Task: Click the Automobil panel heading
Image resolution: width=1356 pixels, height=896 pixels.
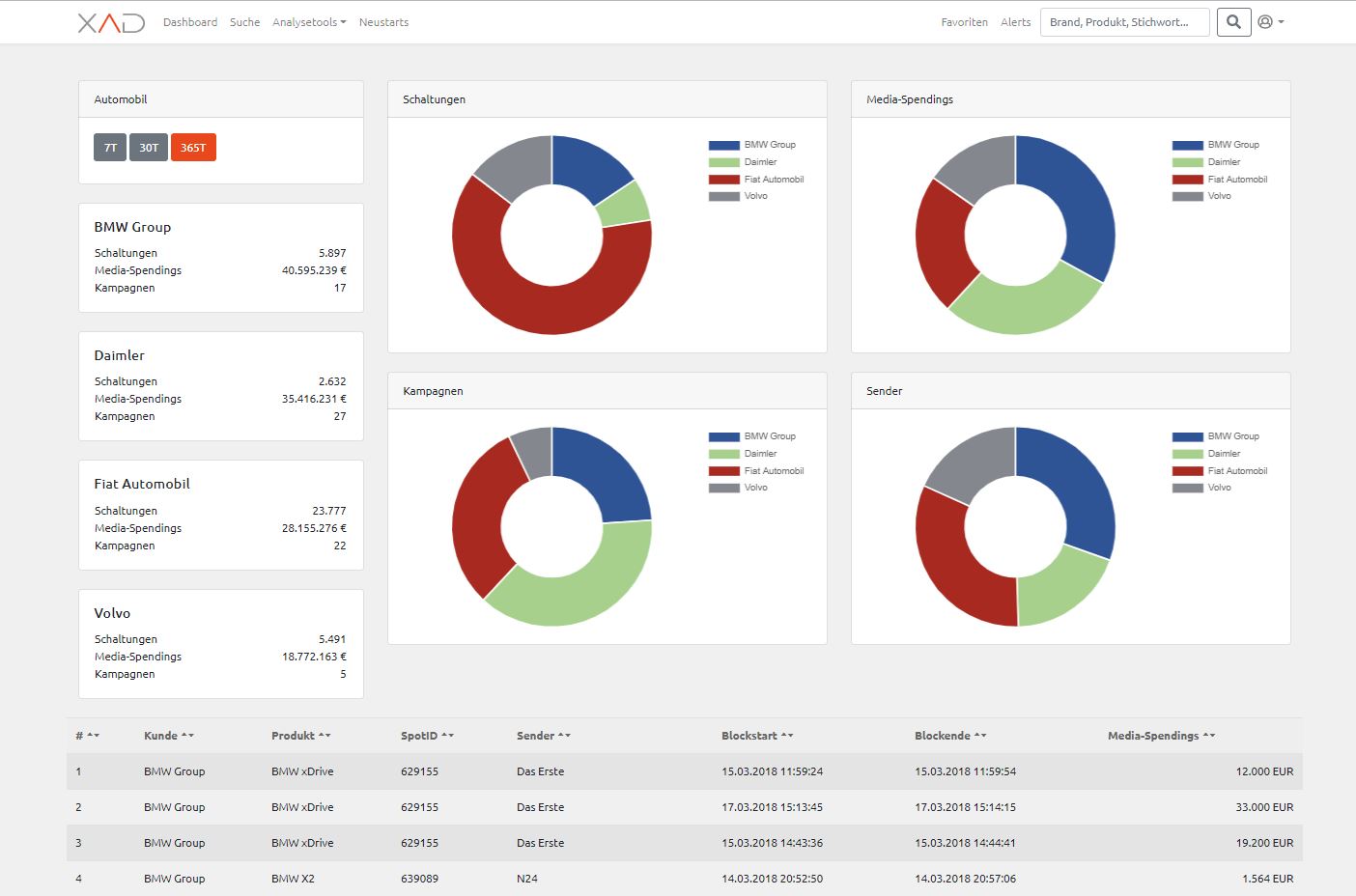Action: point(121,99)
